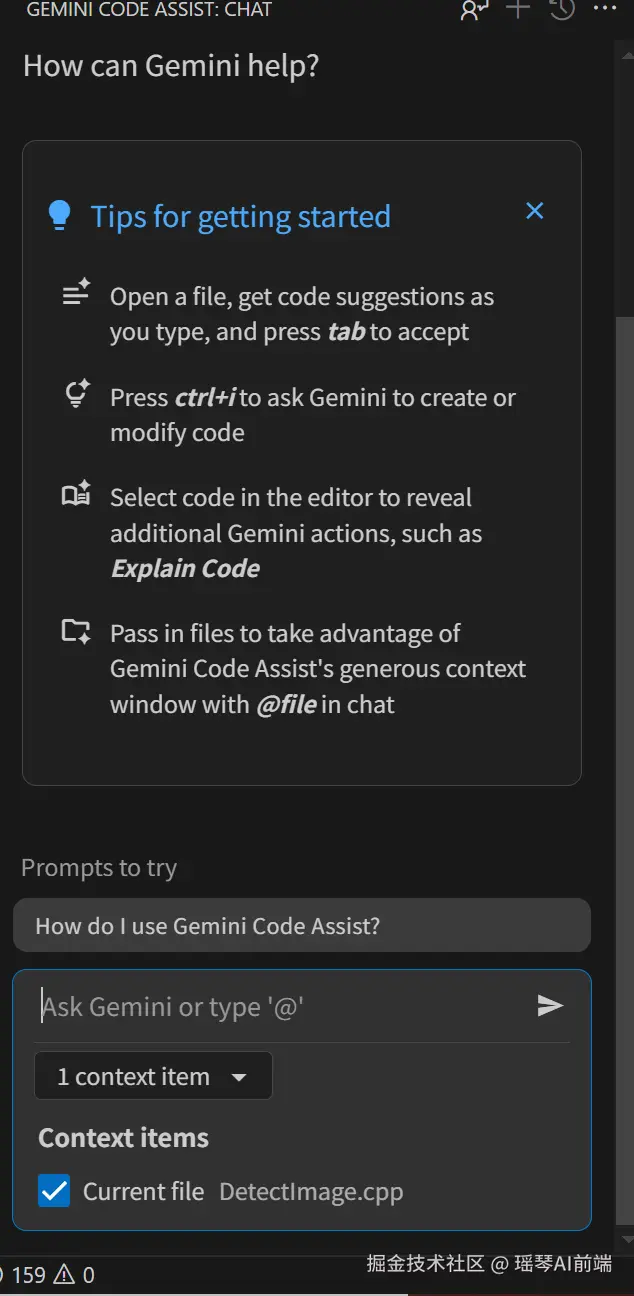Click the Gemini Code Assist: Chat panel title

[149, 10]
